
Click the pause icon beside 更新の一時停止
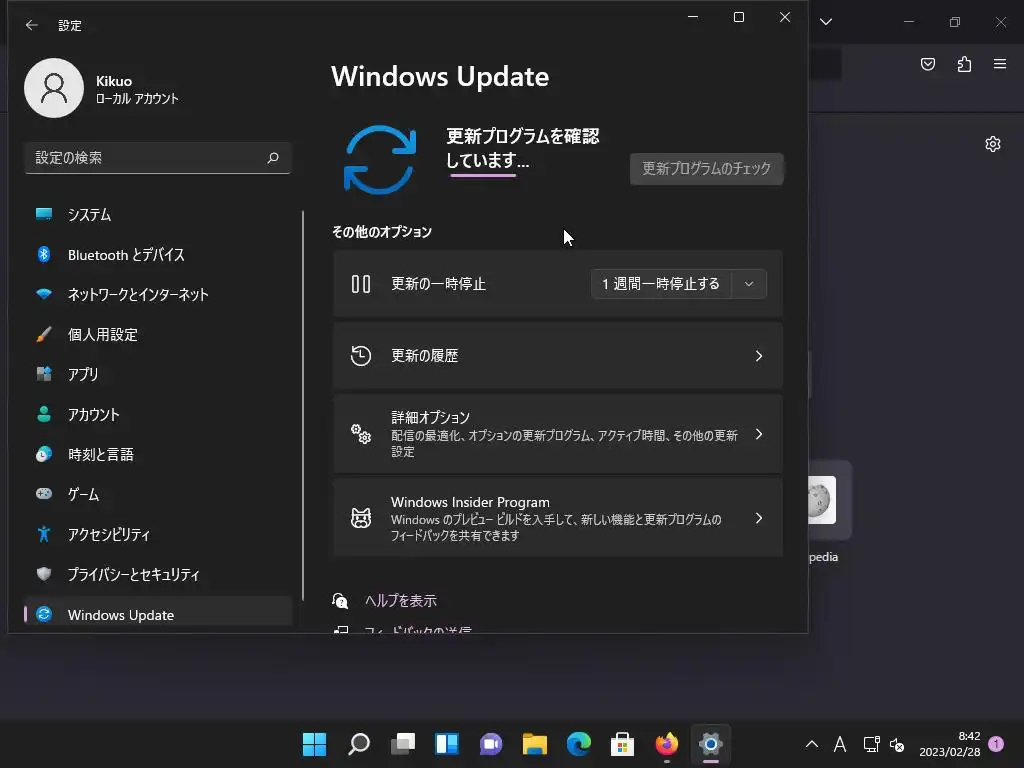point(360,284)
